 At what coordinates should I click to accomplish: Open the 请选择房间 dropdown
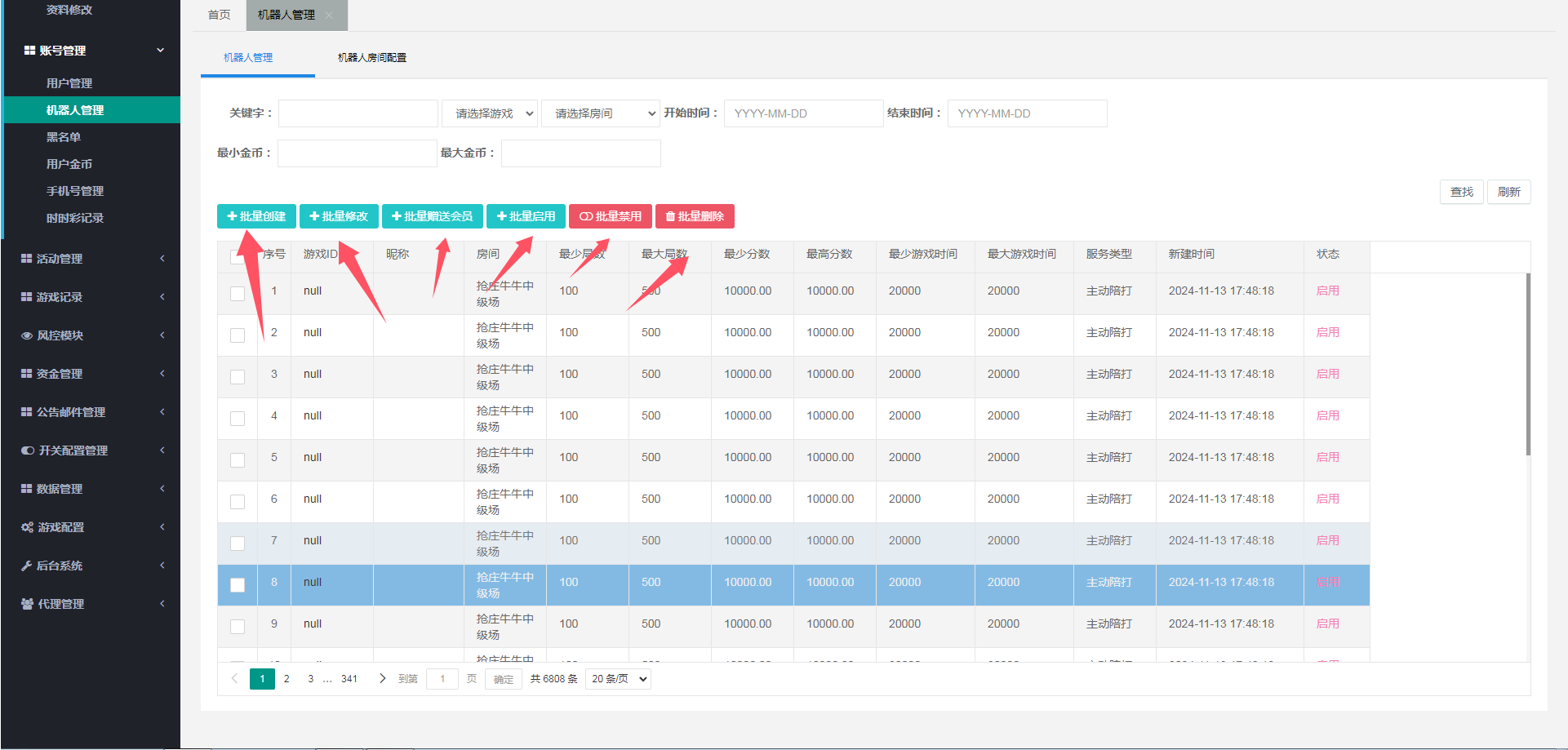600,113
